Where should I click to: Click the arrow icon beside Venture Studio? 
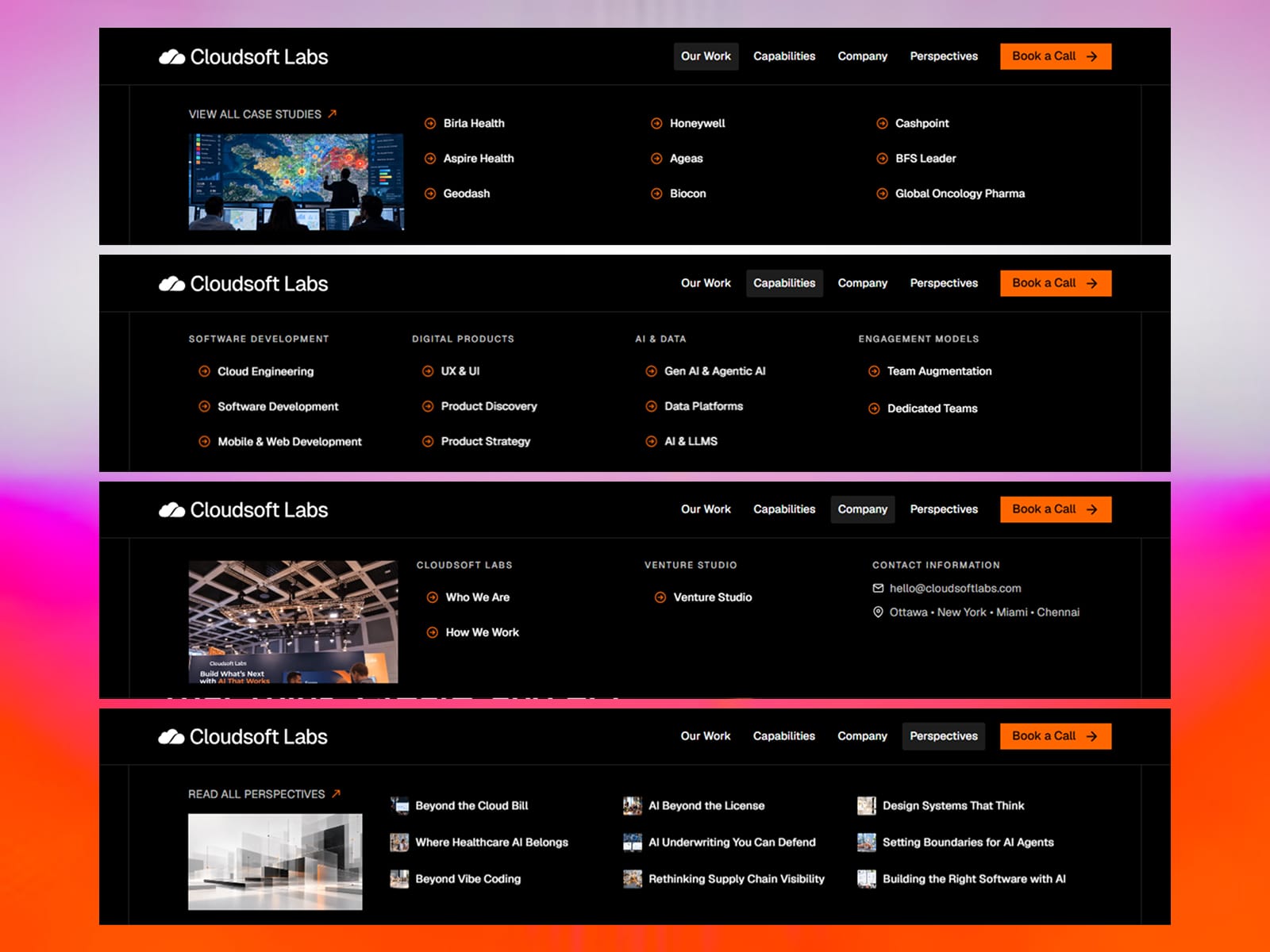point(660,597)
